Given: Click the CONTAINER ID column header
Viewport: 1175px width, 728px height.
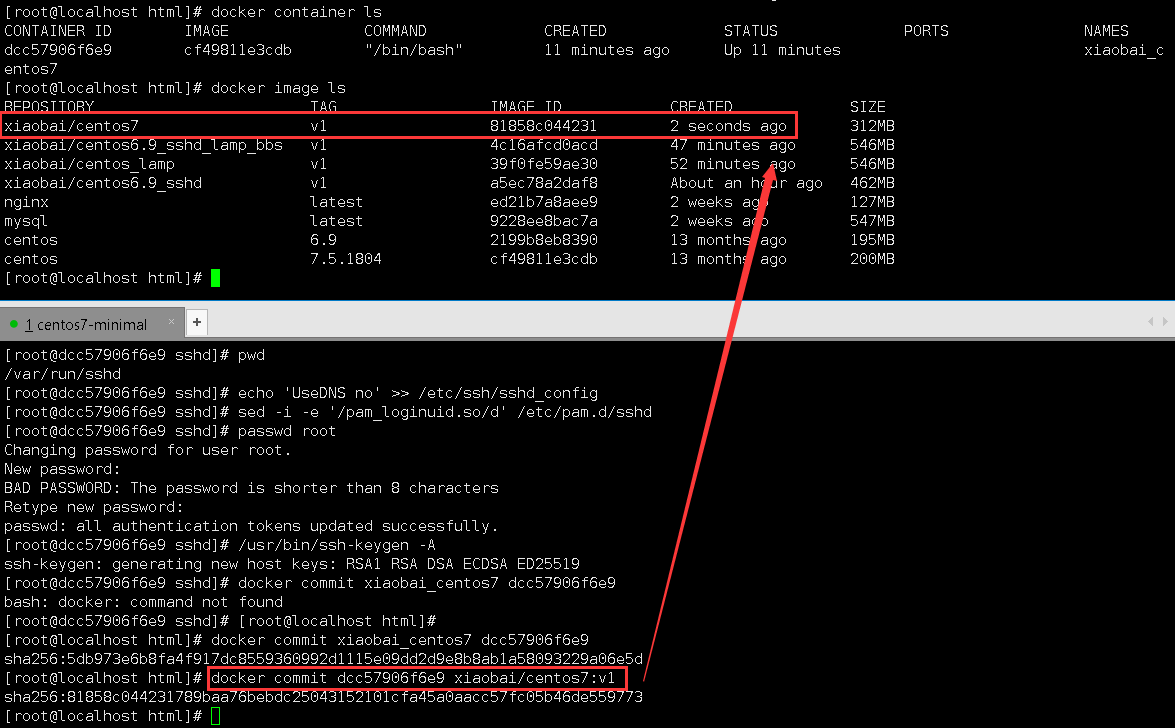Looking at the screenshot, I should (58, 31).
